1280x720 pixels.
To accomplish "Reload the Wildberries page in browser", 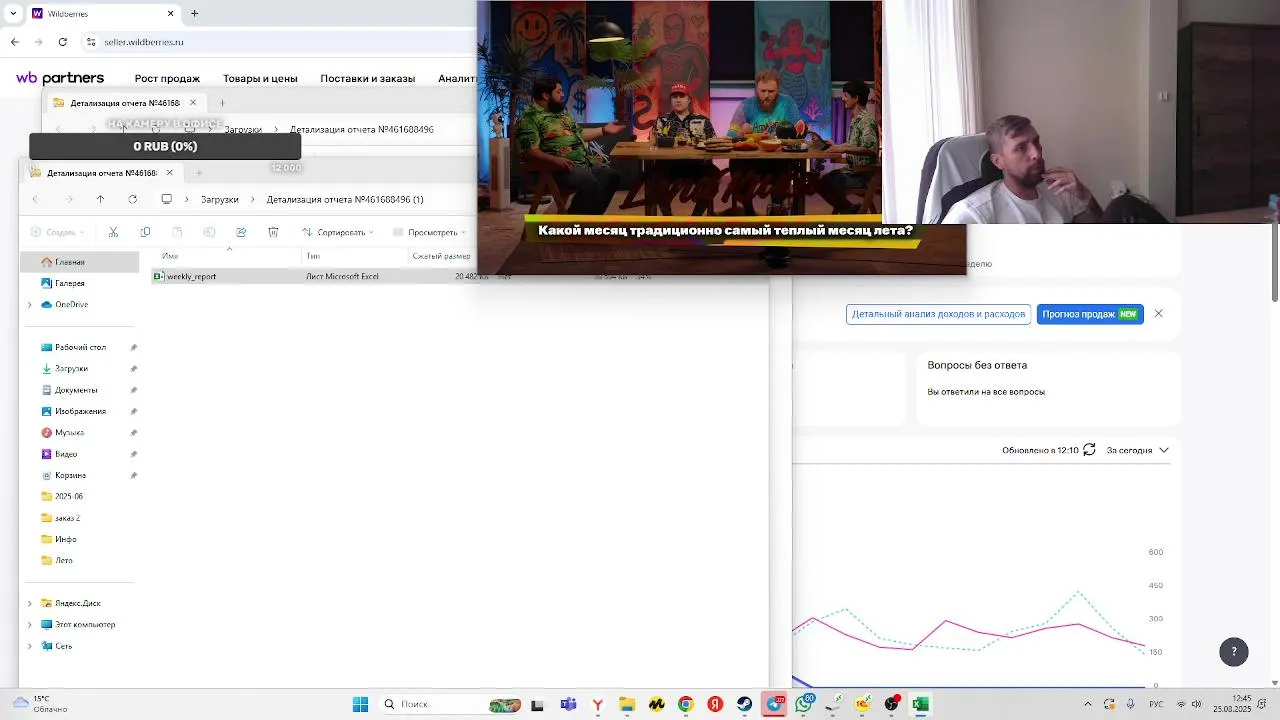I will 62,42.
